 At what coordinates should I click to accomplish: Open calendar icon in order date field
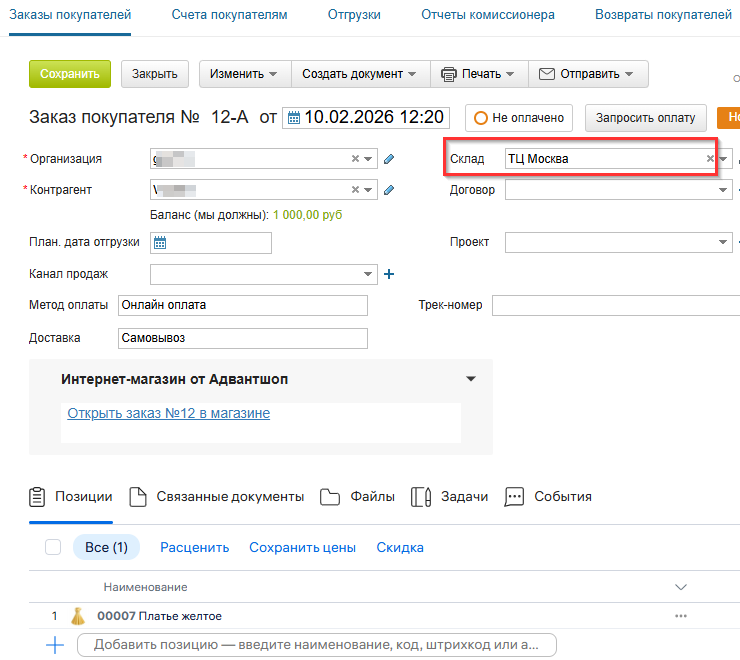[294, 118]
